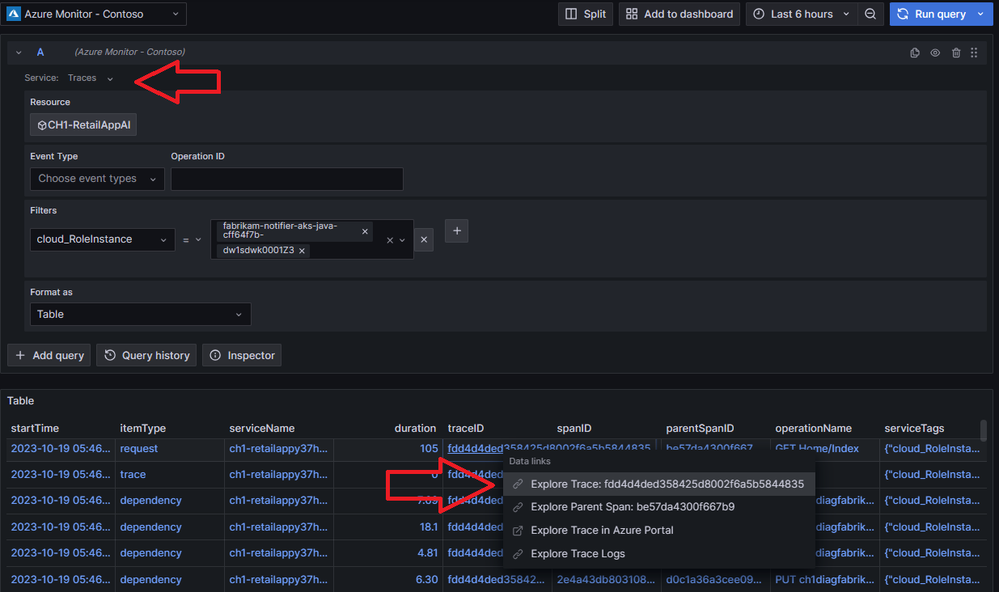Open the Format as Table dropdown
Screen dimensions: 999x592
click(x=140, y=314)
